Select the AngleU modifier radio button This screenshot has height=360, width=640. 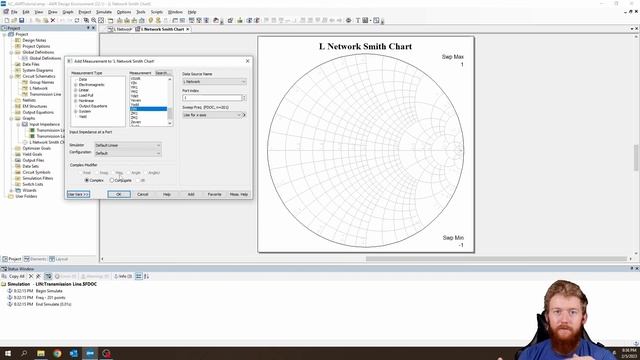click(x=145, y=173)
